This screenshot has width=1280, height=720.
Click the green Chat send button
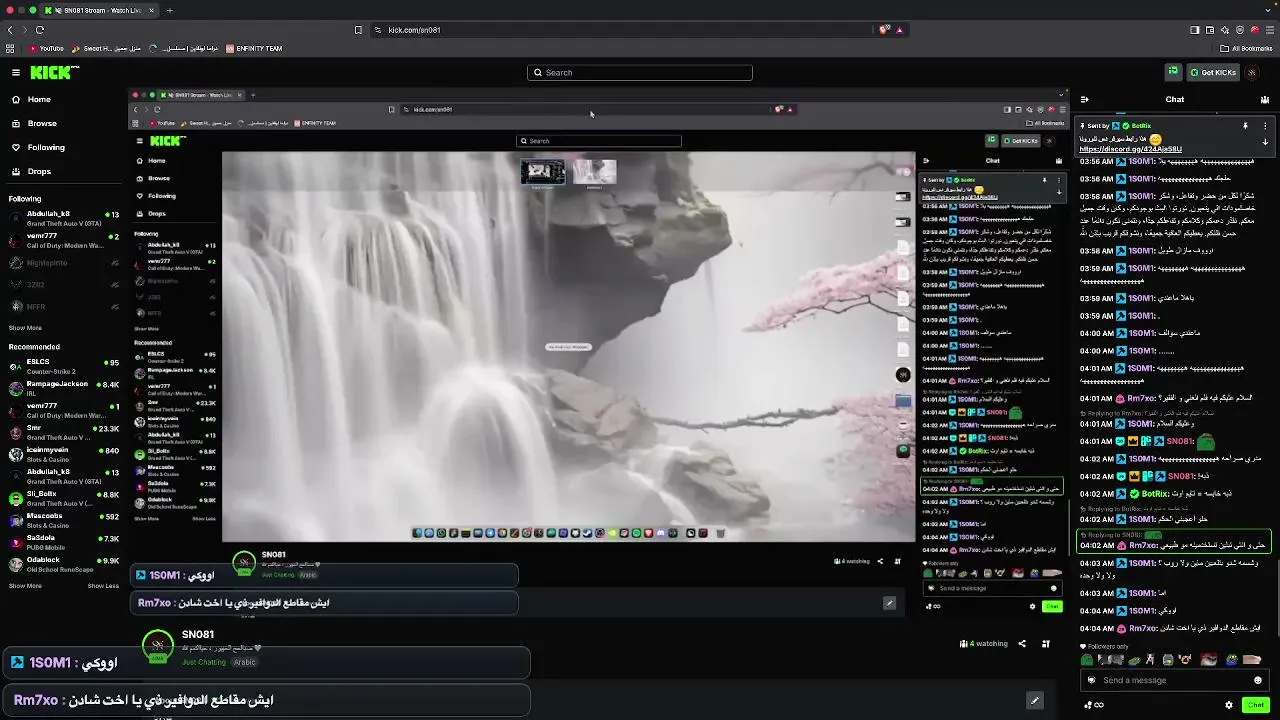click(1256, 705)
